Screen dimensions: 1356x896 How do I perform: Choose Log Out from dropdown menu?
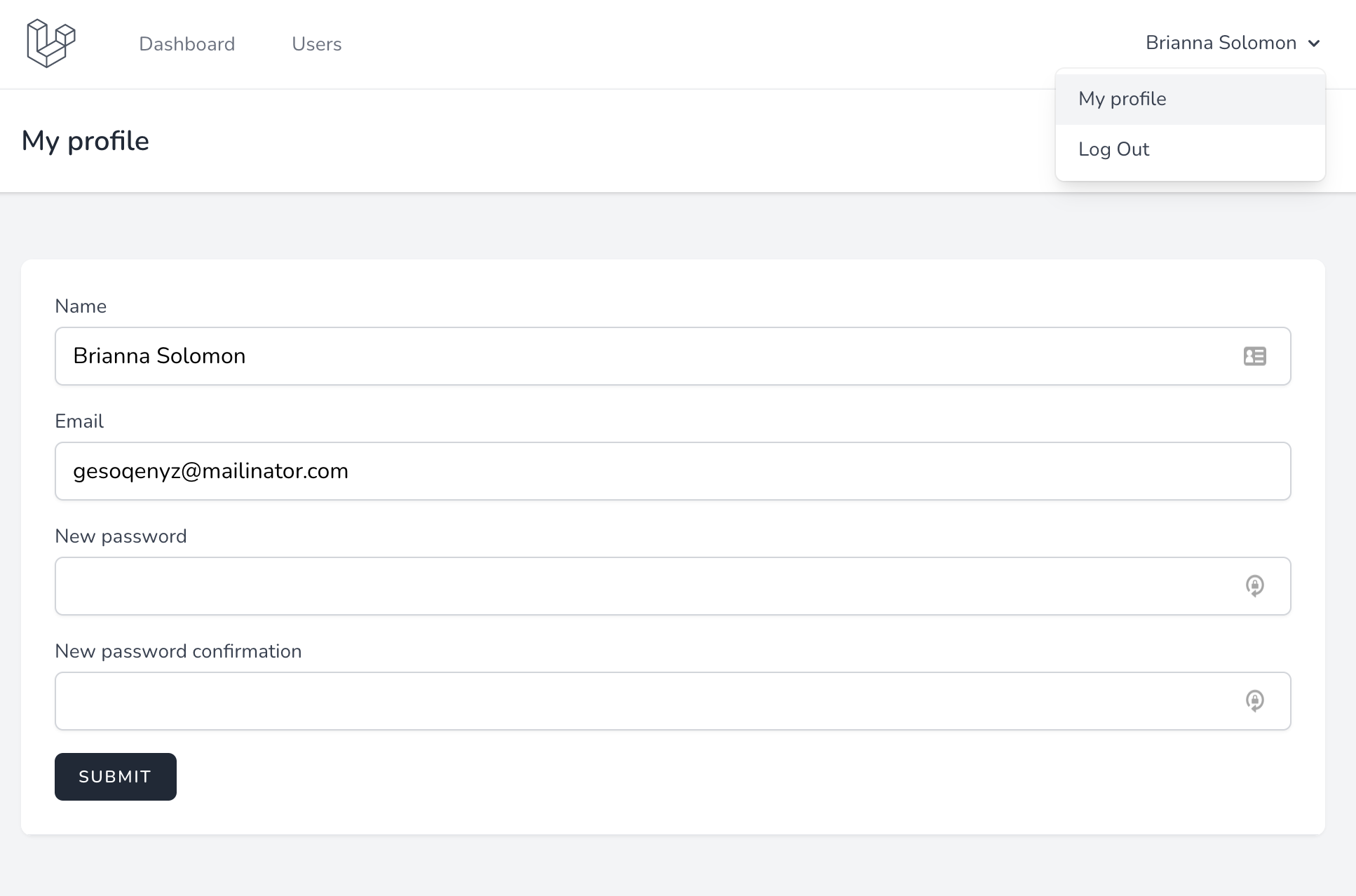1113,149
